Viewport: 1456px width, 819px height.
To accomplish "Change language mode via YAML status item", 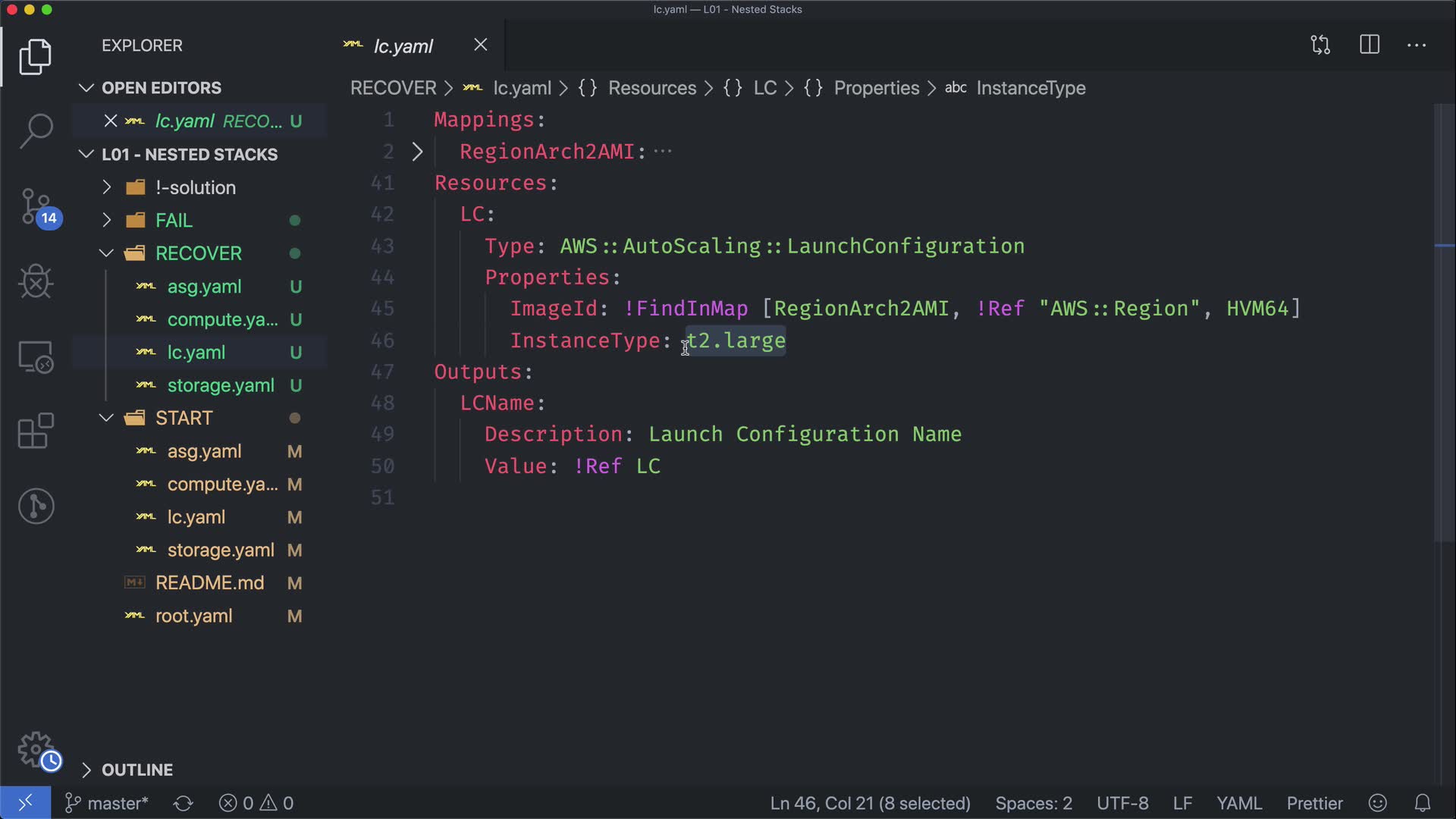I will click(x=1238, y=803).
